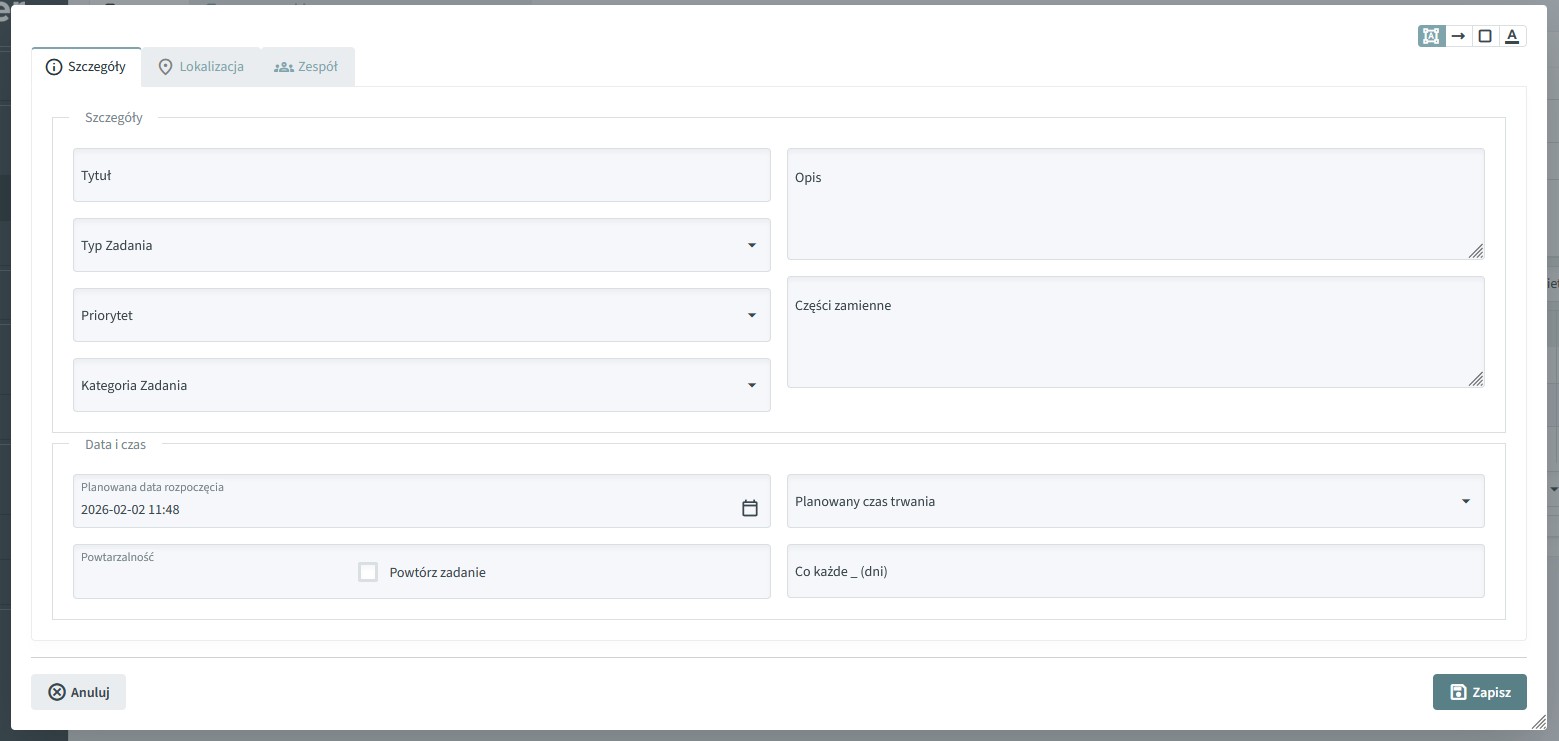Open the Zespół tab

(307, 67)
